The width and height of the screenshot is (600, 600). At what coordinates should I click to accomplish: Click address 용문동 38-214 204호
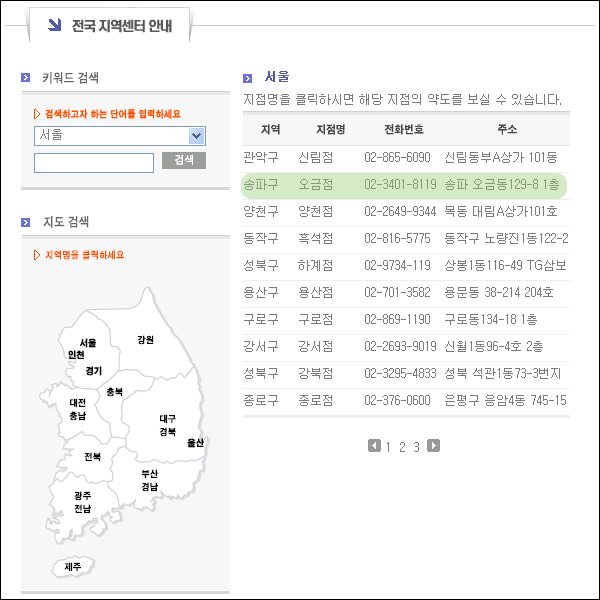pos(499,292)
